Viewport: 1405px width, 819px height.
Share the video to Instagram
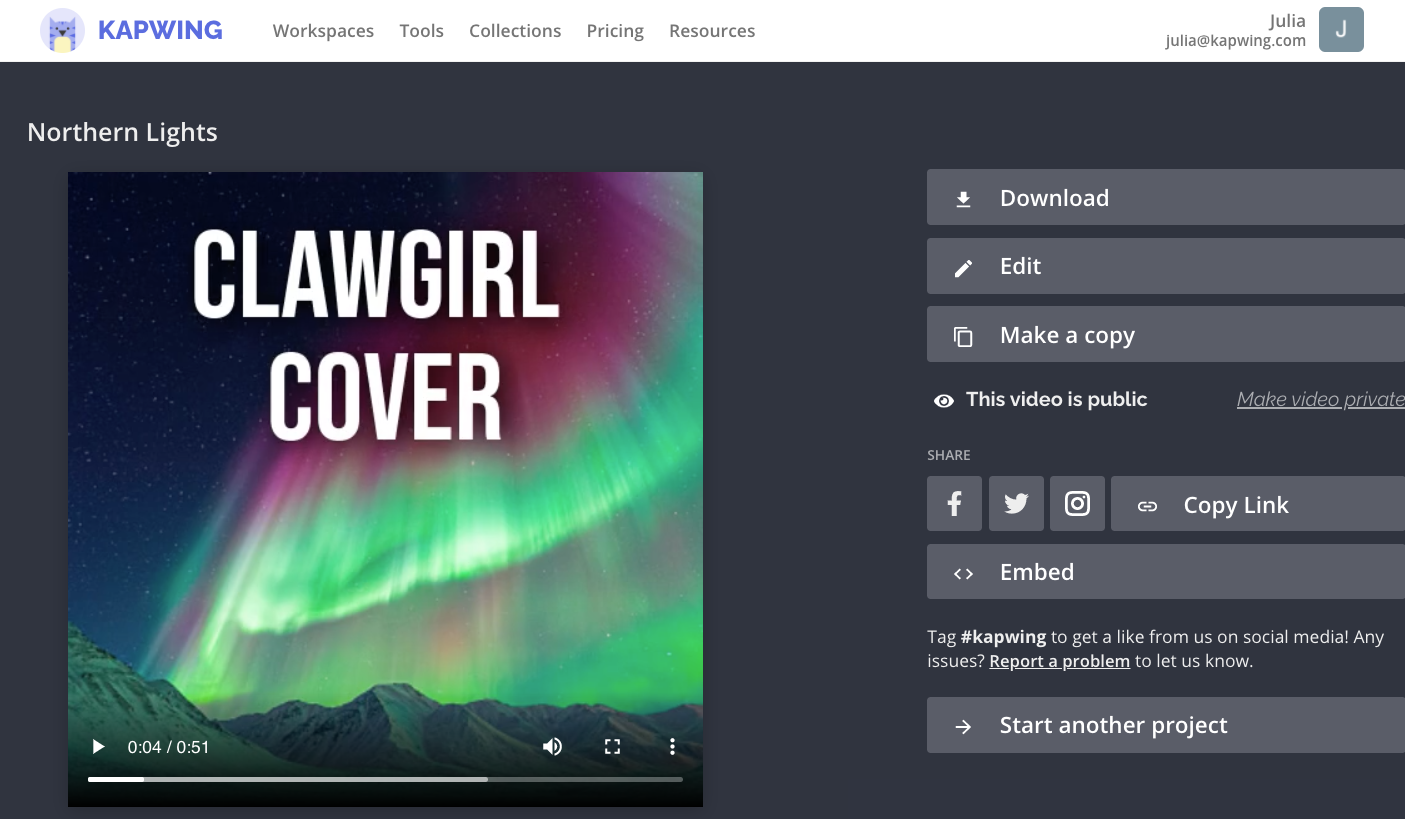pyautogui.click(x=1077, y=504)
